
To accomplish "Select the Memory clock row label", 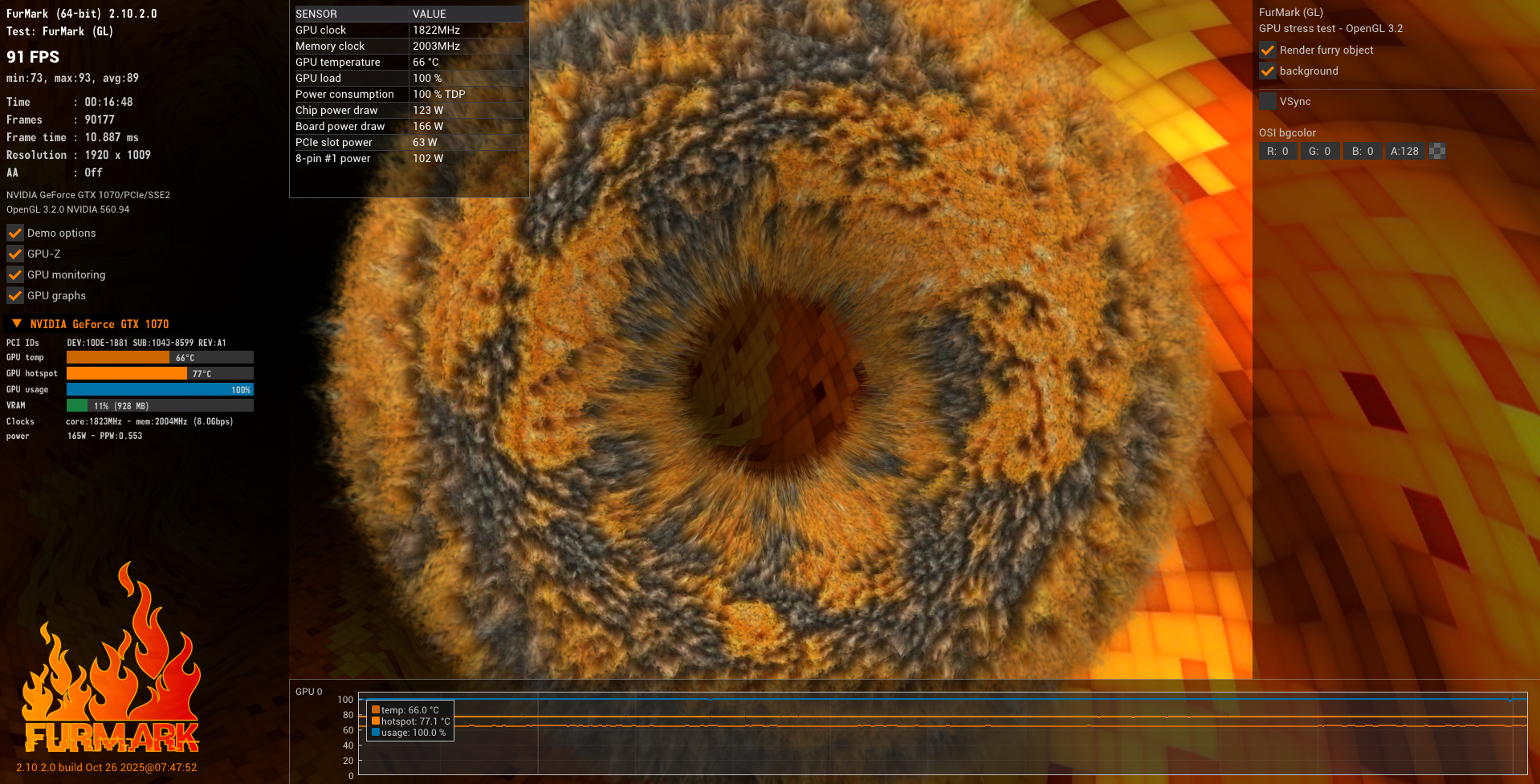I will point(330,46).
